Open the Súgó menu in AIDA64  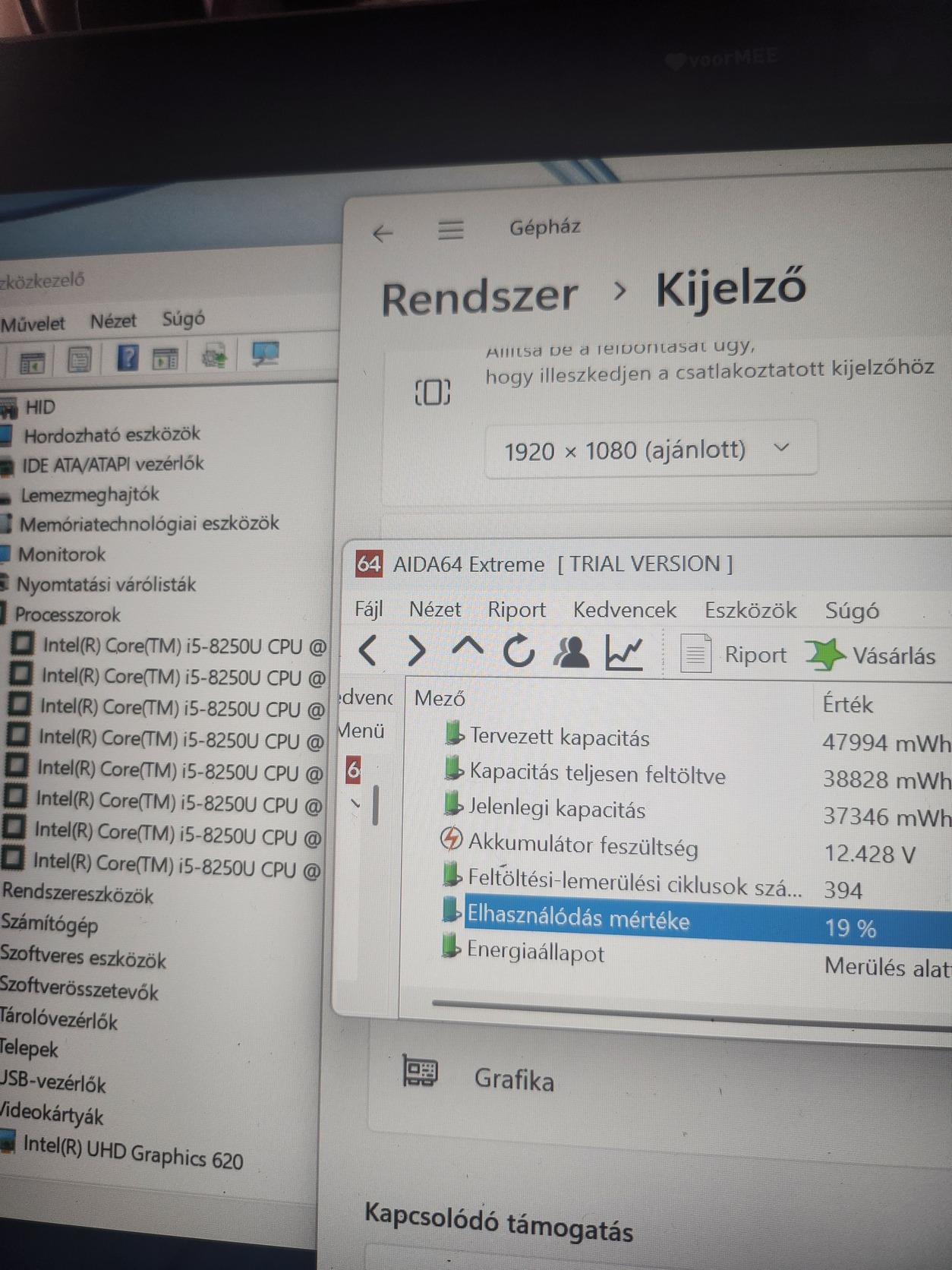click(x=852, y=611)
